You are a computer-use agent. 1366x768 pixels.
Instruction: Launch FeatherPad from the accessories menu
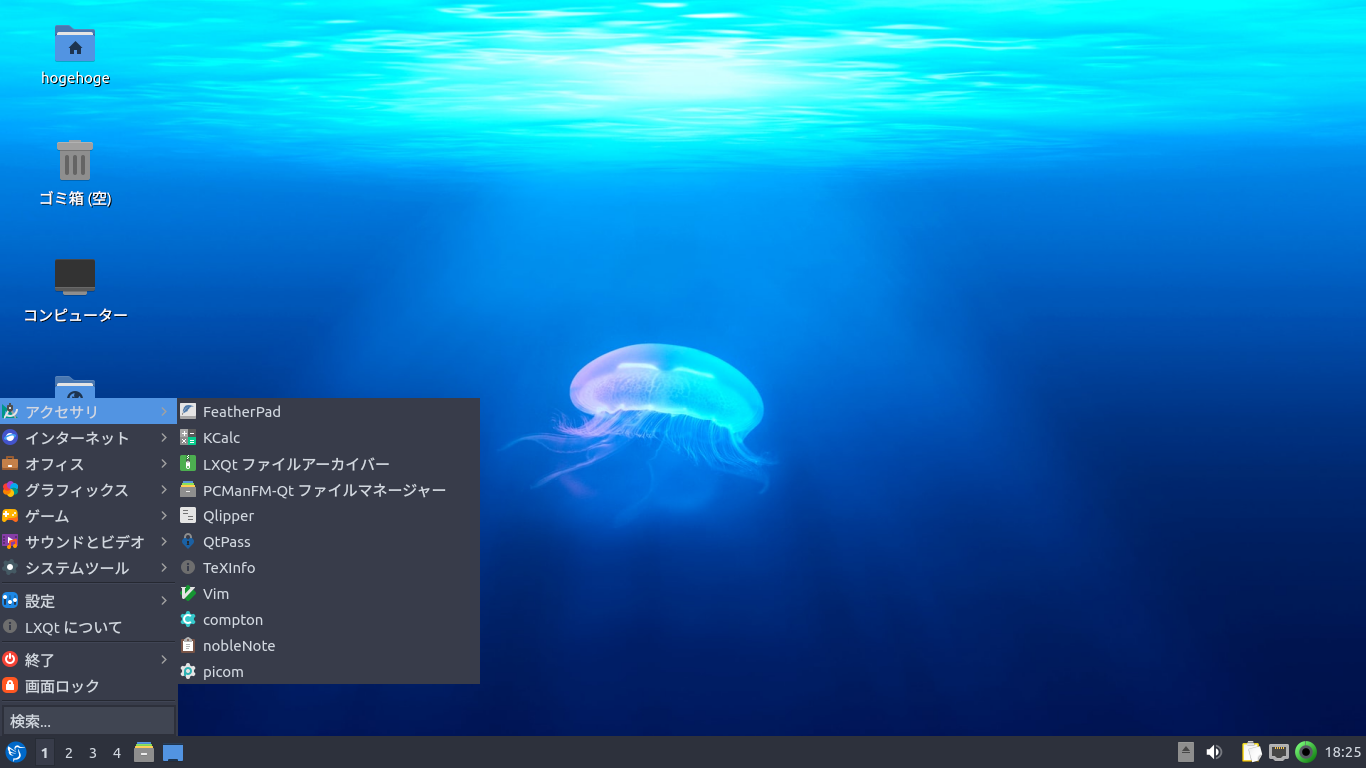click(240, 411)
